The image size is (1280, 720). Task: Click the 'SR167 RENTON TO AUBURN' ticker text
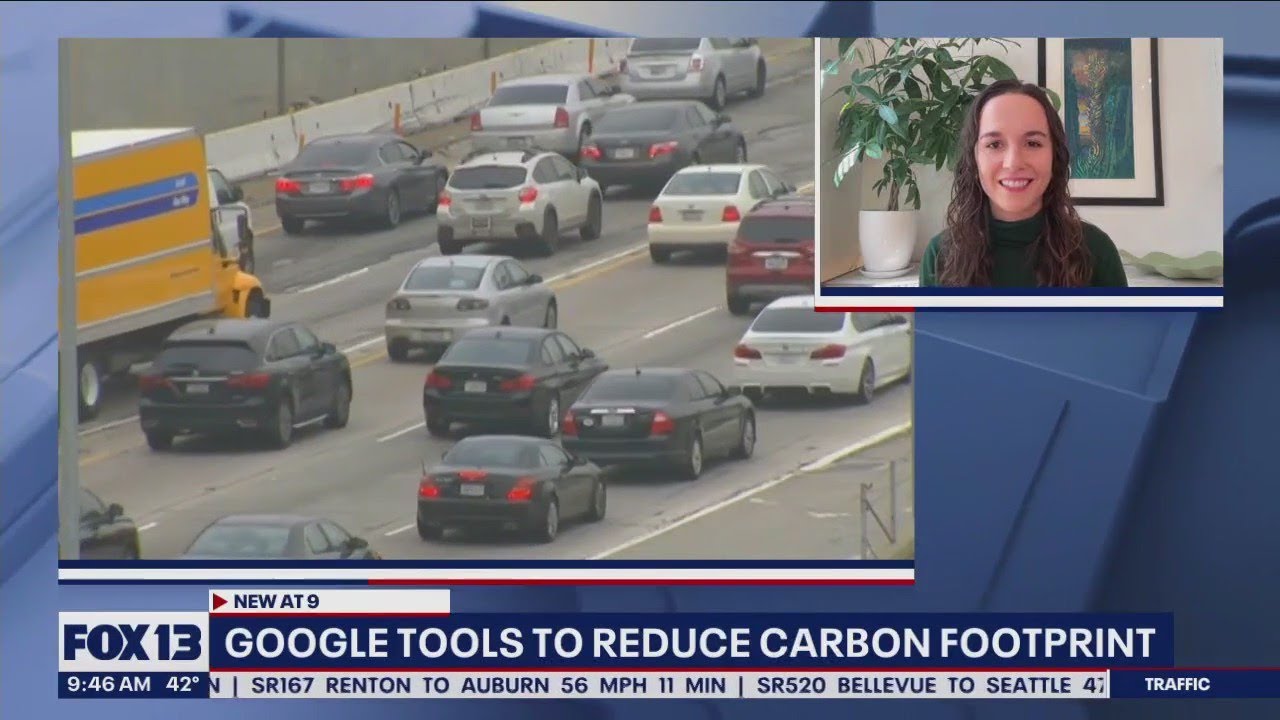tap(402, 685)
